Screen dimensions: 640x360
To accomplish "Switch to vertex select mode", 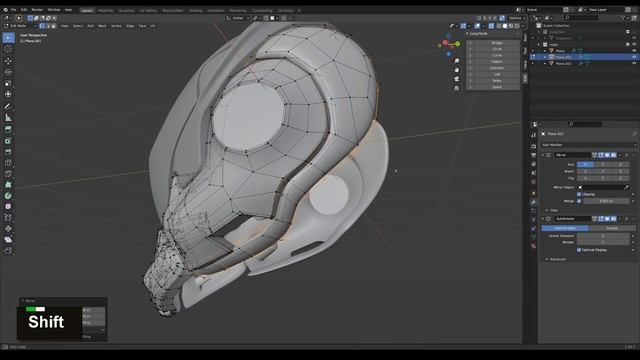I will click(42, 26).
